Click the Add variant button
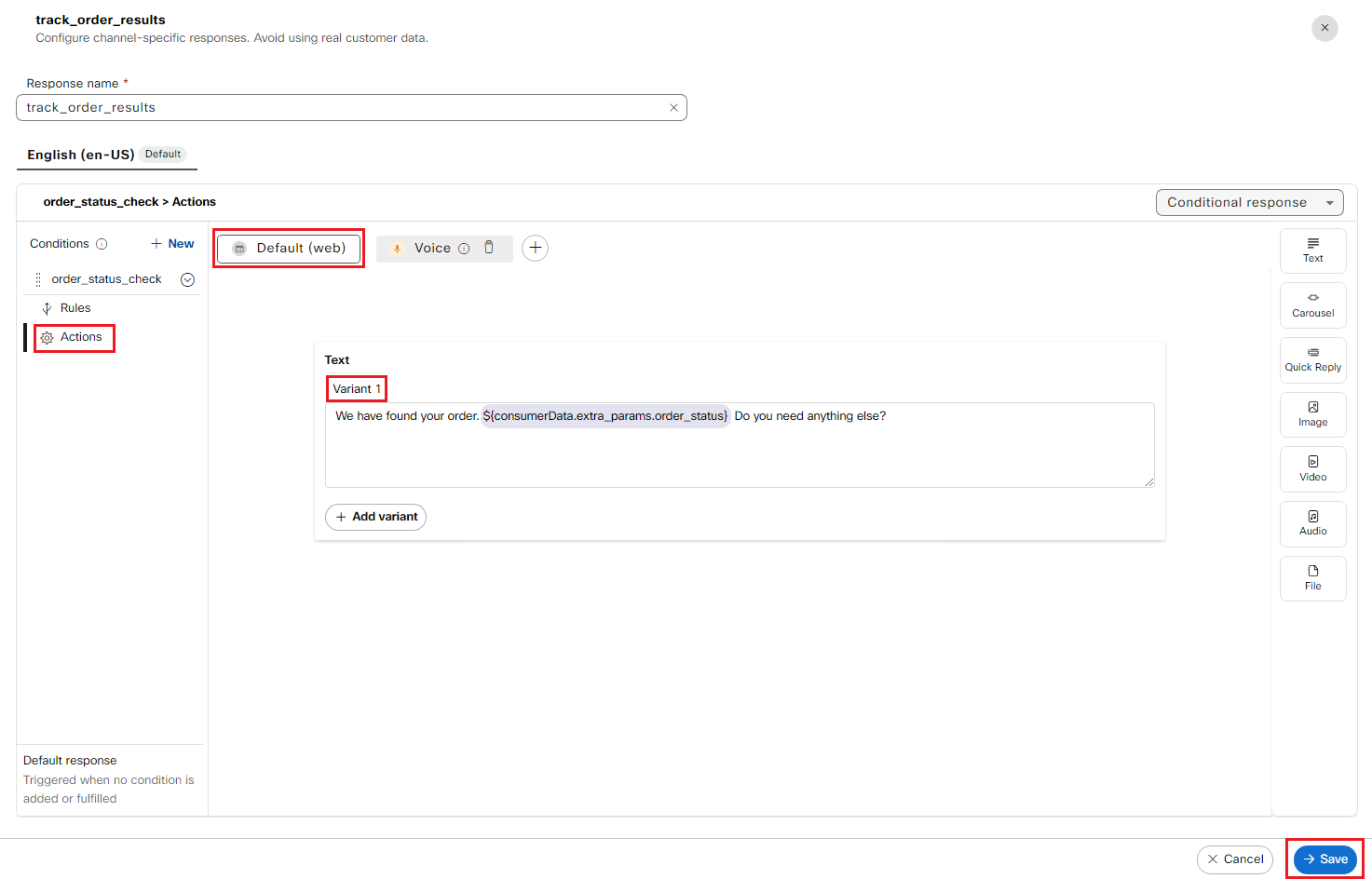 [x=375, y=517]
